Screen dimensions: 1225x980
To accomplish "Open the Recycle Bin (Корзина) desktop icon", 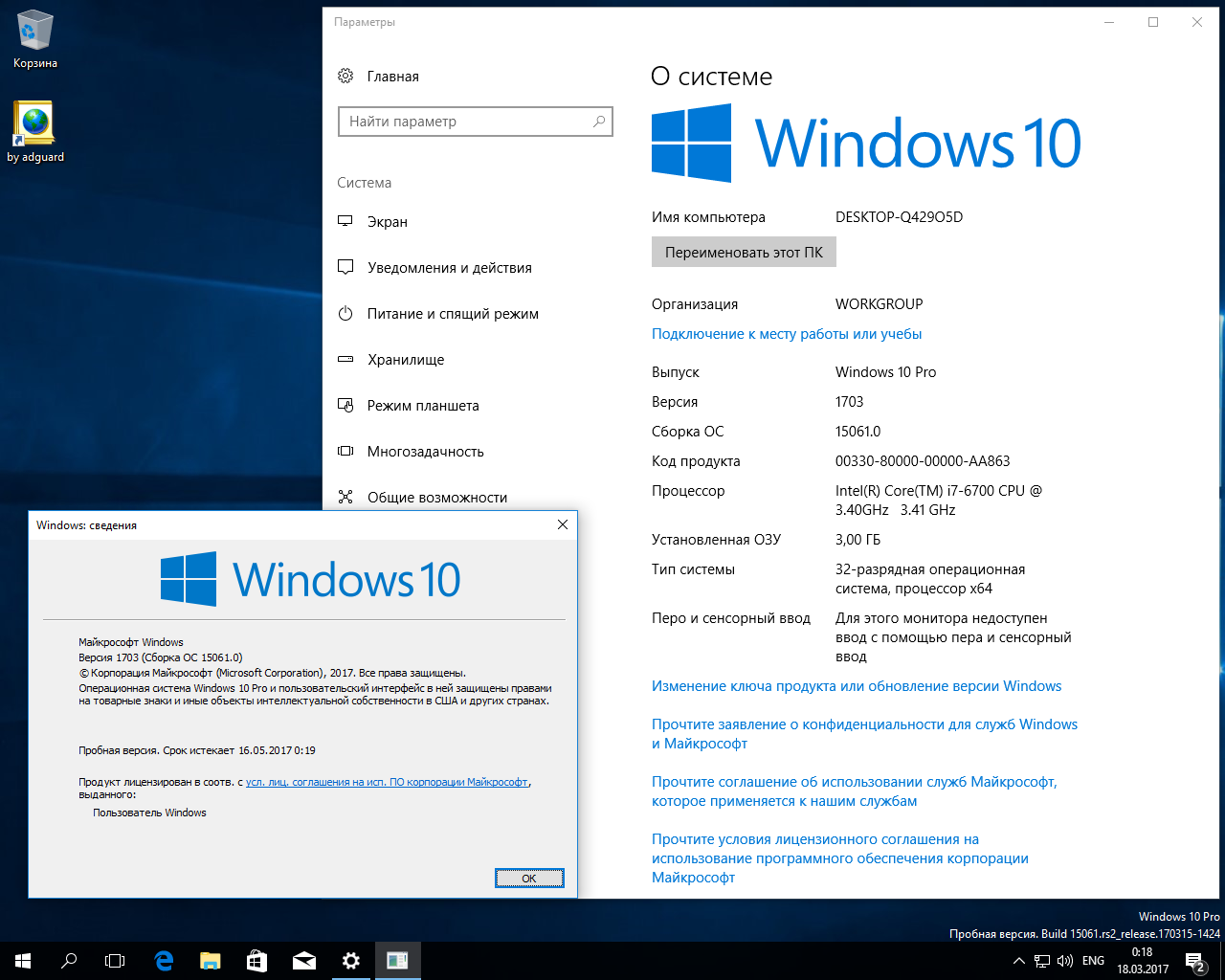I will [35, 39].
